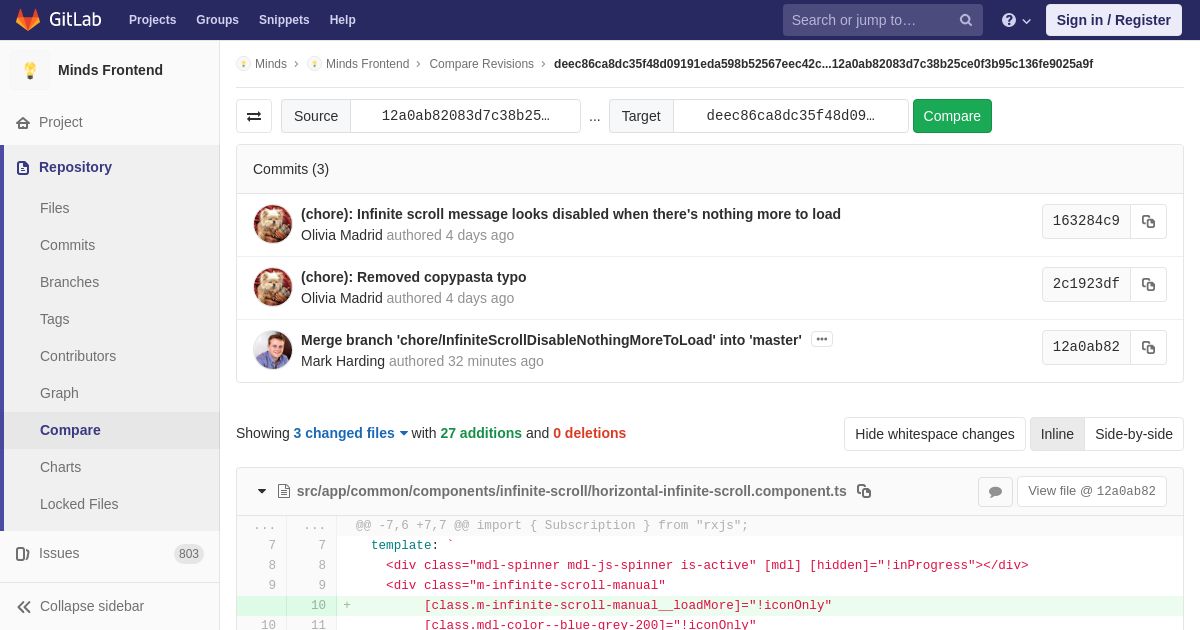Click Olivia Madrid avatar on first commit
This screenshot has width=1200, height=630.
[x=273, y=224]
